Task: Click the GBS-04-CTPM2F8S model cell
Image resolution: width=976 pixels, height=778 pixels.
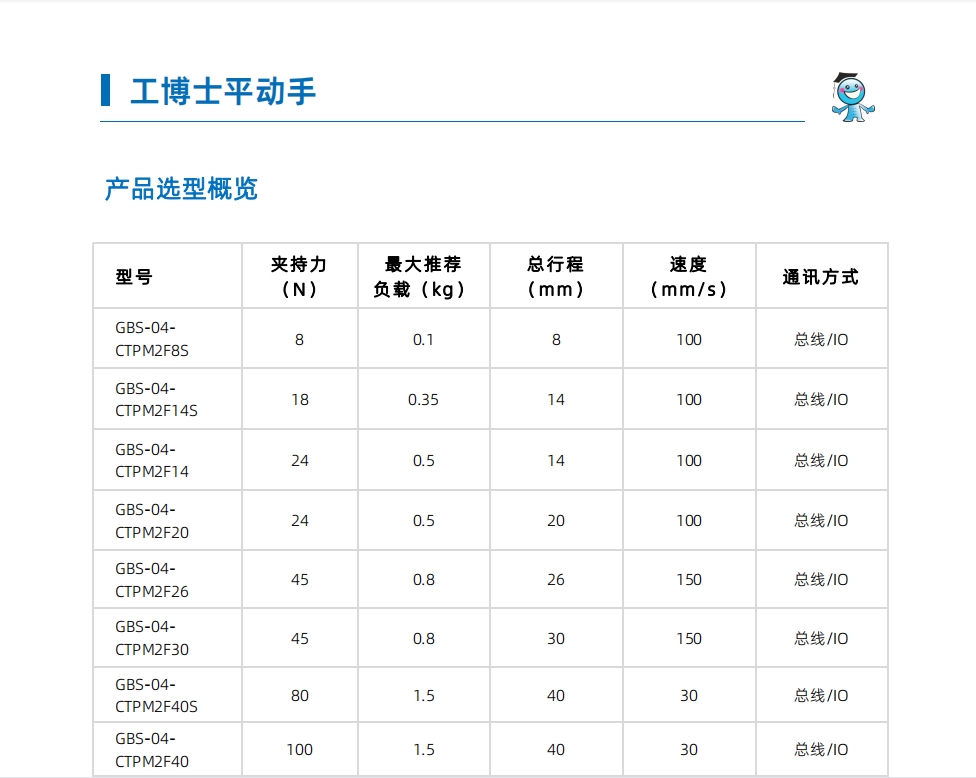Action: click(152, 339)
